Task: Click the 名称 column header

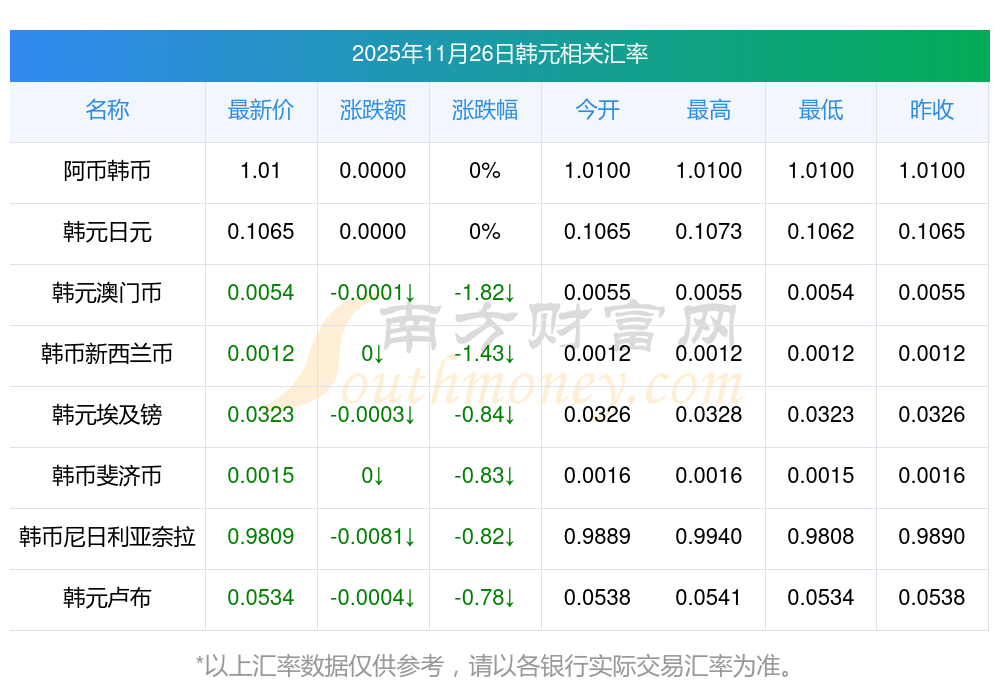Action: point(107,111)
